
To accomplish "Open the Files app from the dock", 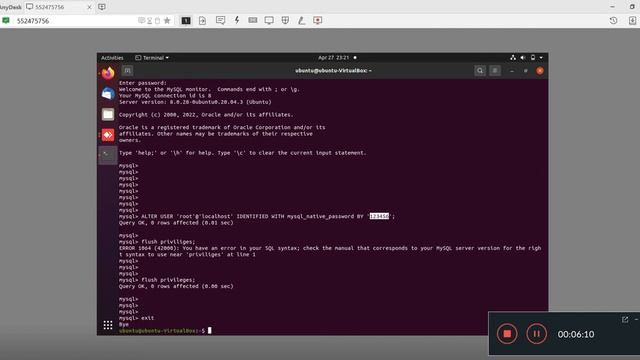I will (108, 115).
